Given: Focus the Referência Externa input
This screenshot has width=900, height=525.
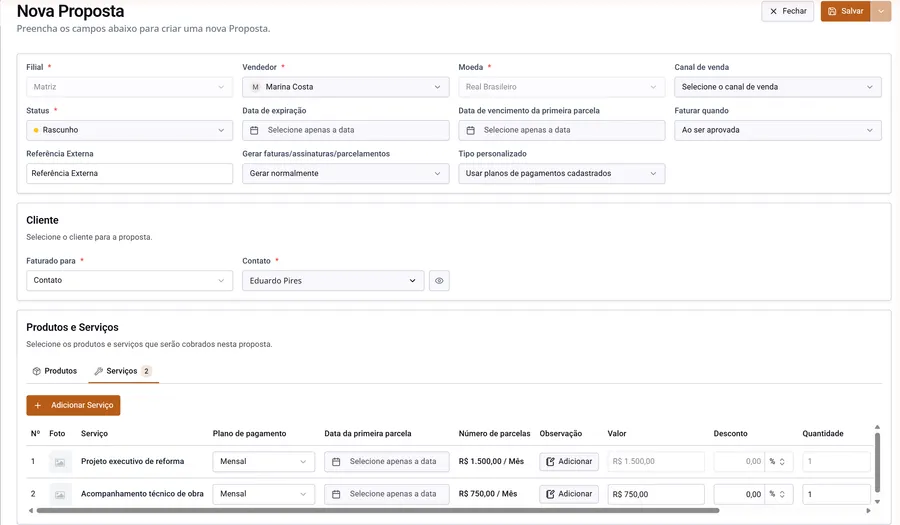Looking at the screenshot, I should pyautogui.click(x=130, y=173).
